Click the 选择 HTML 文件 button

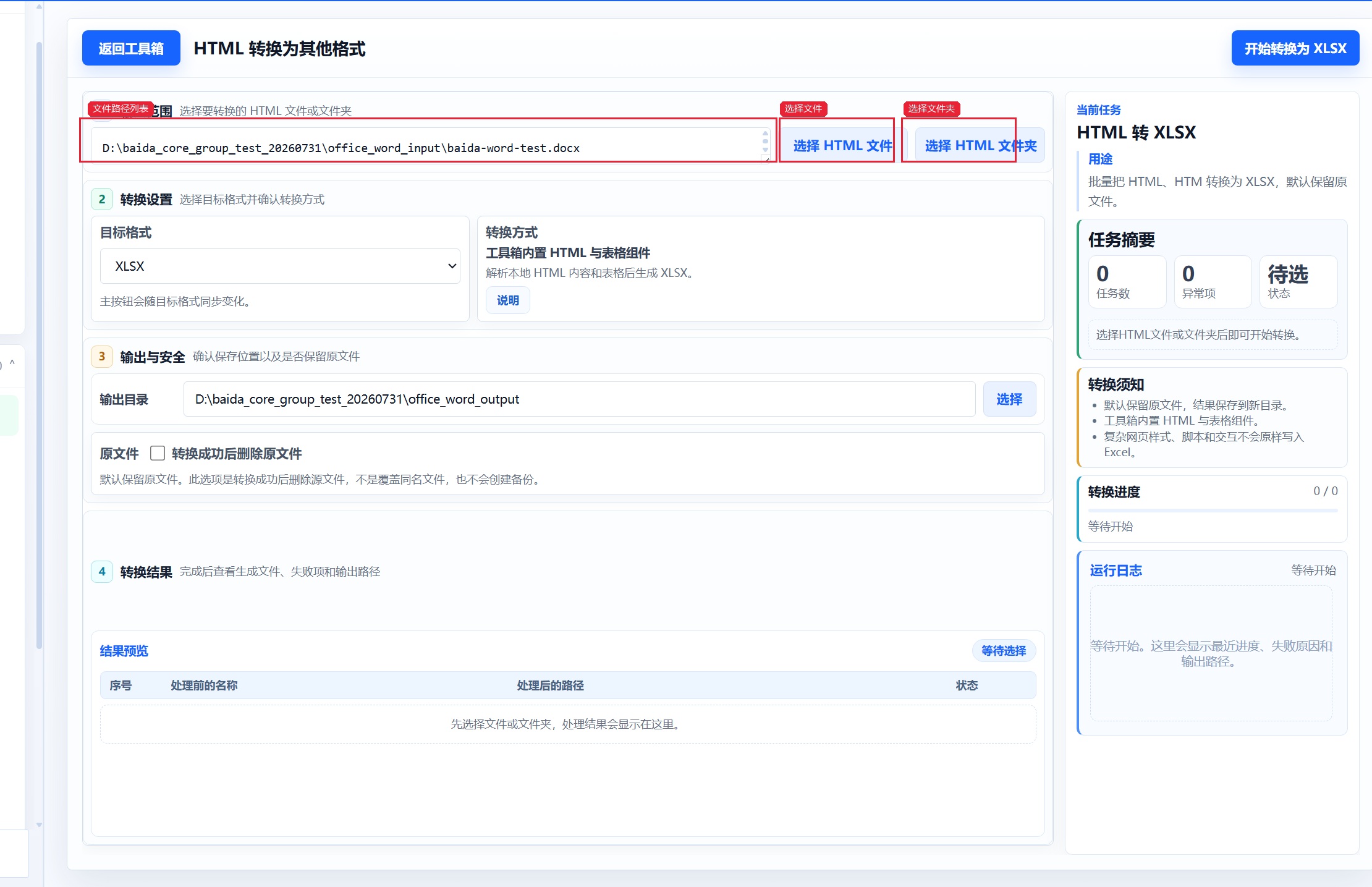[842, 145]
